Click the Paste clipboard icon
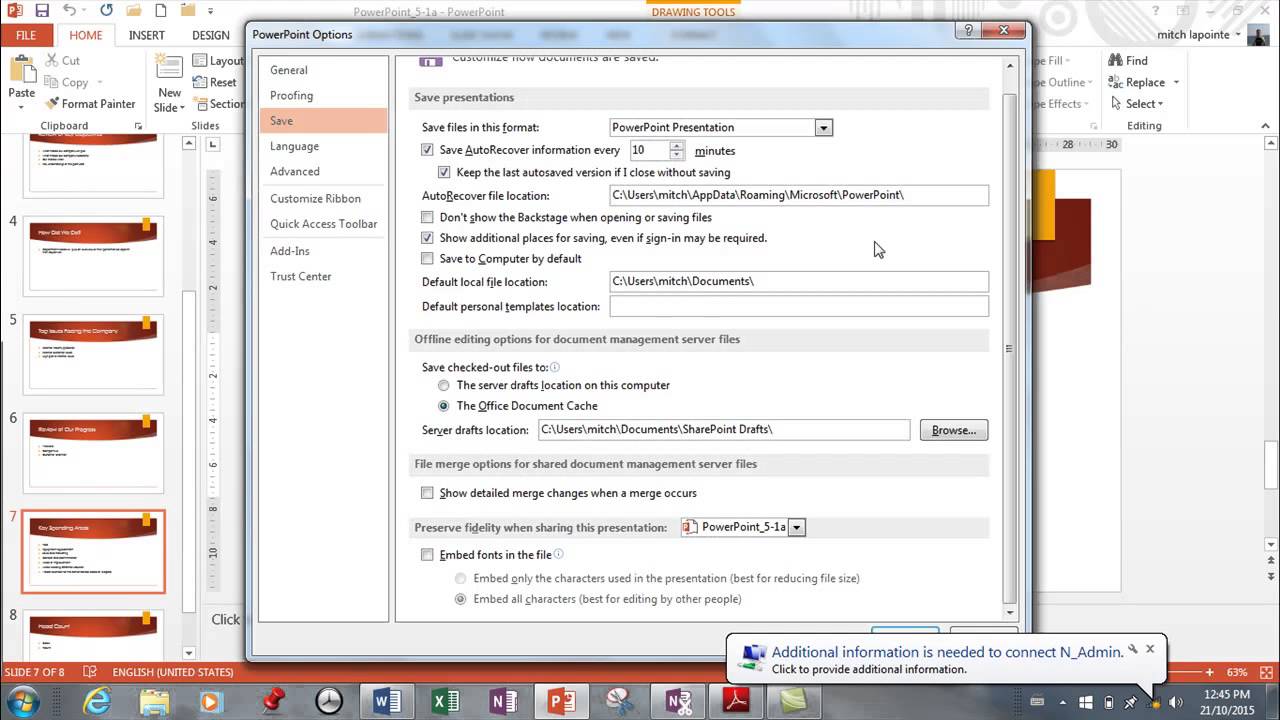The height and width of the screenshot is (720, 1280). [21, 69]
